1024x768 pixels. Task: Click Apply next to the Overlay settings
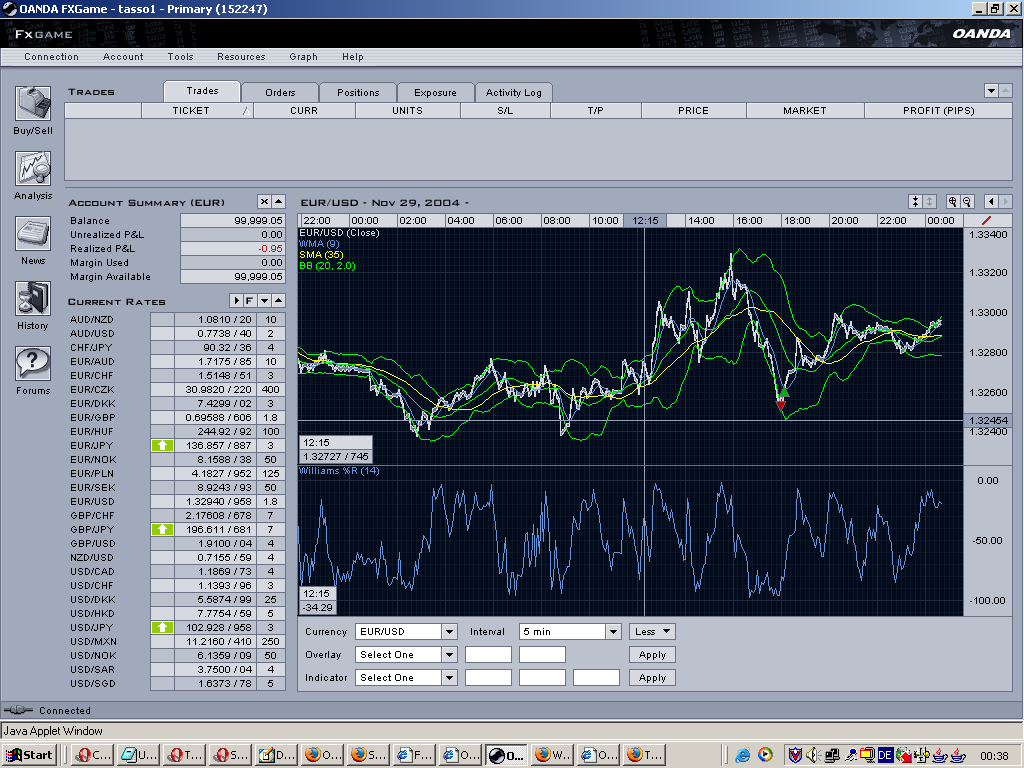(x=652, y=655)
